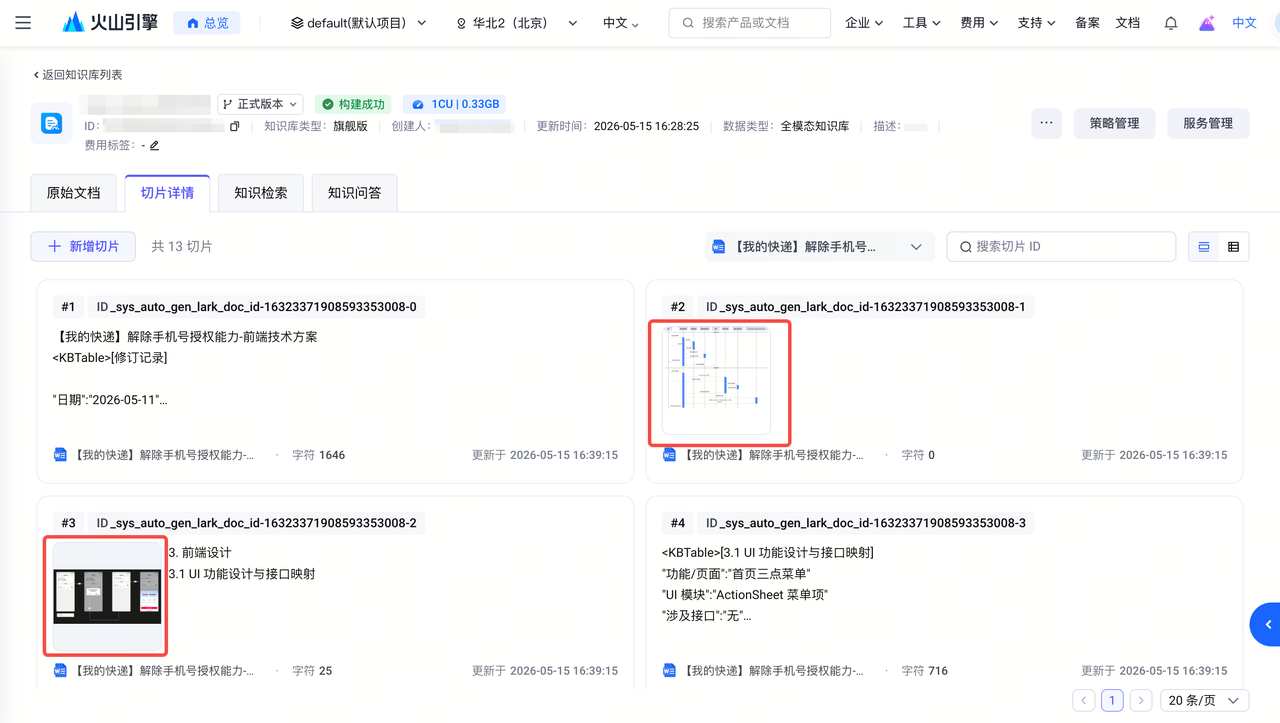Open the notifications bell
Image resolution: width=1280 pixels, height=723 pixels.
[1170, 23]
